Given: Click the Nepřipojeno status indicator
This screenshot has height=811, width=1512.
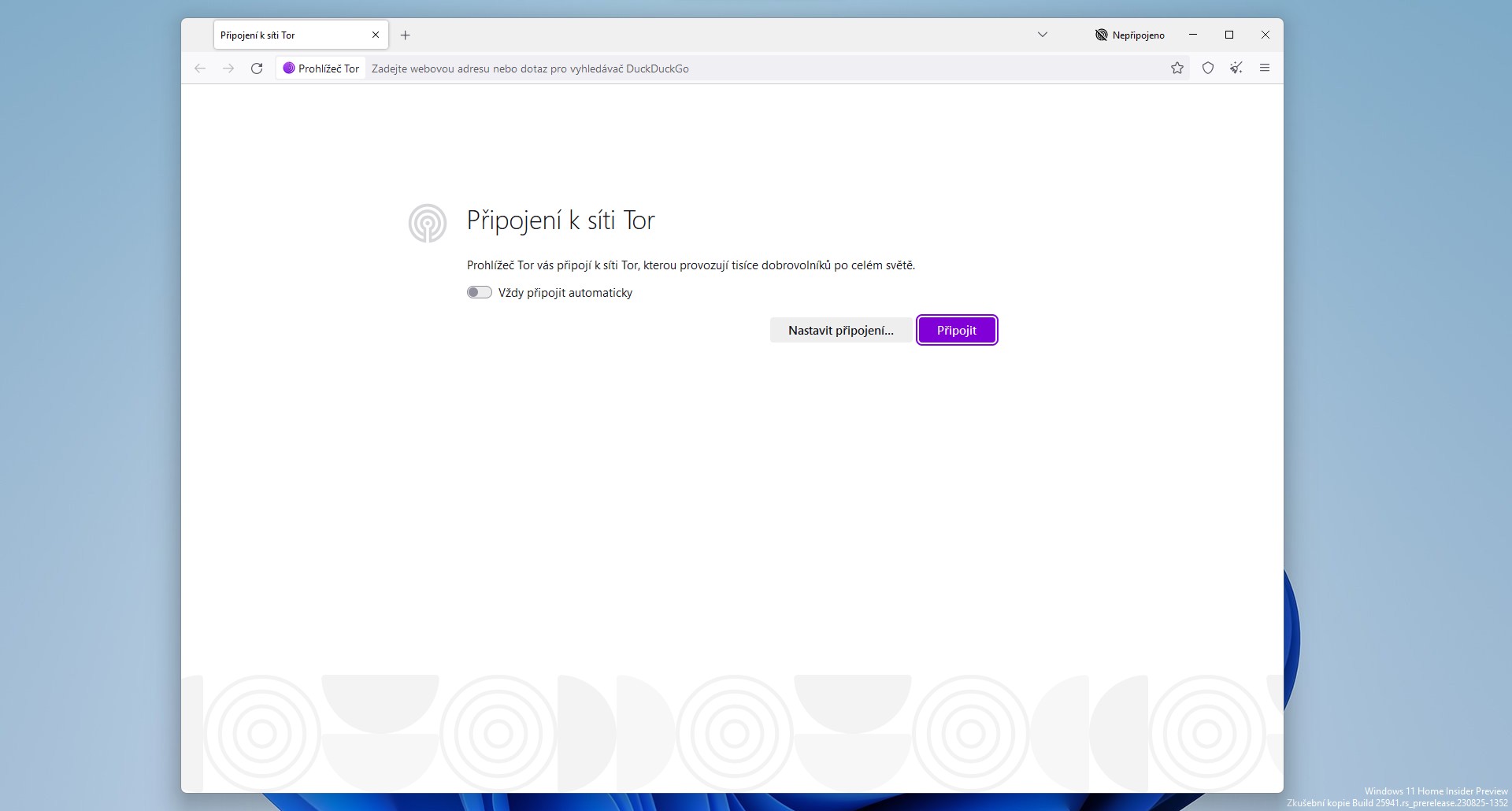Looking at the screenshot, I should (x=1130, y=35).
